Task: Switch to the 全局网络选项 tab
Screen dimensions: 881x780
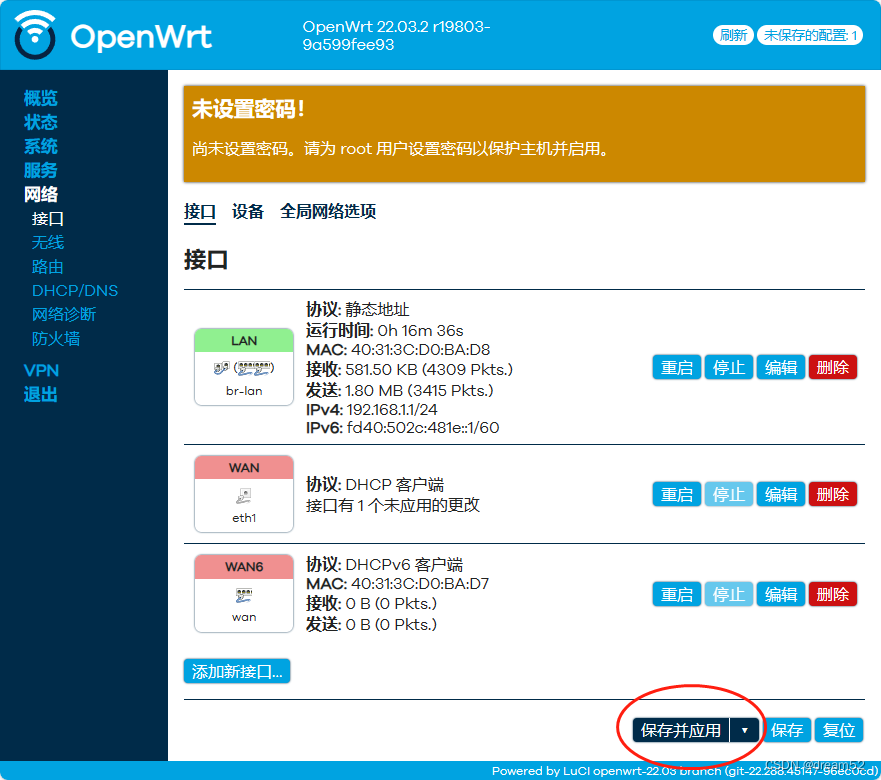Action: [x=328, y=212]
